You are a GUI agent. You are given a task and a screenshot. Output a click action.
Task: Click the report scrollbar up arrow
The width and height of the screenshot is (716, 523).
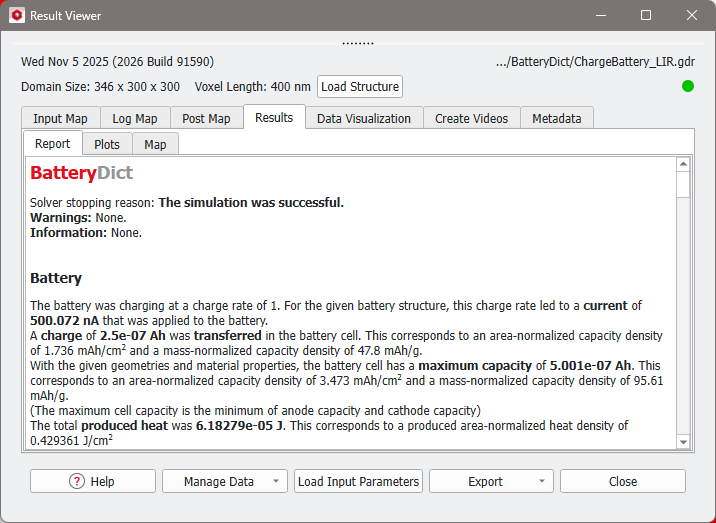(x=683, y=164)
